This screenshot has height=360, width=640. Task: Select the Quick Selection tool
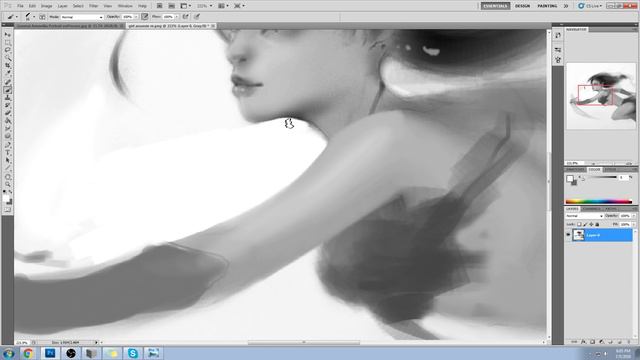pos(8,58)
